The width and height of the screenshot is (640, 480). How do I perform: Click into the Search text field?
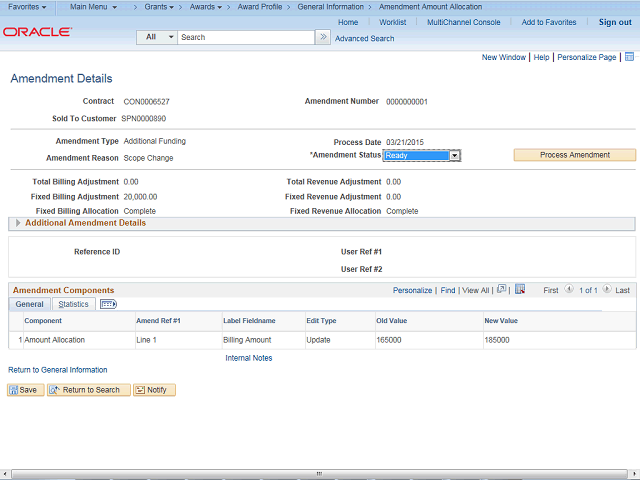[x=245, y=37]
